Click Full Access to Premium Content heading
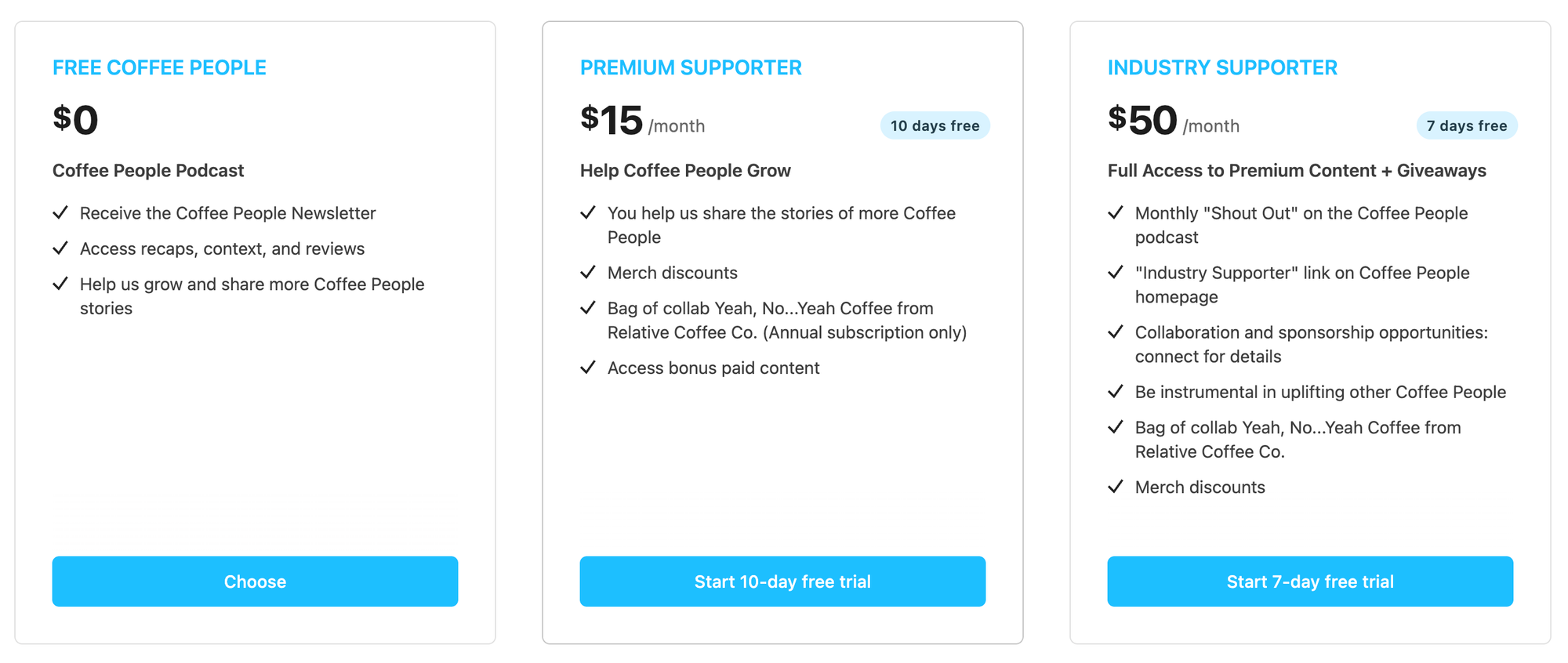The image size is (1568, 663). click(1297, 171)
